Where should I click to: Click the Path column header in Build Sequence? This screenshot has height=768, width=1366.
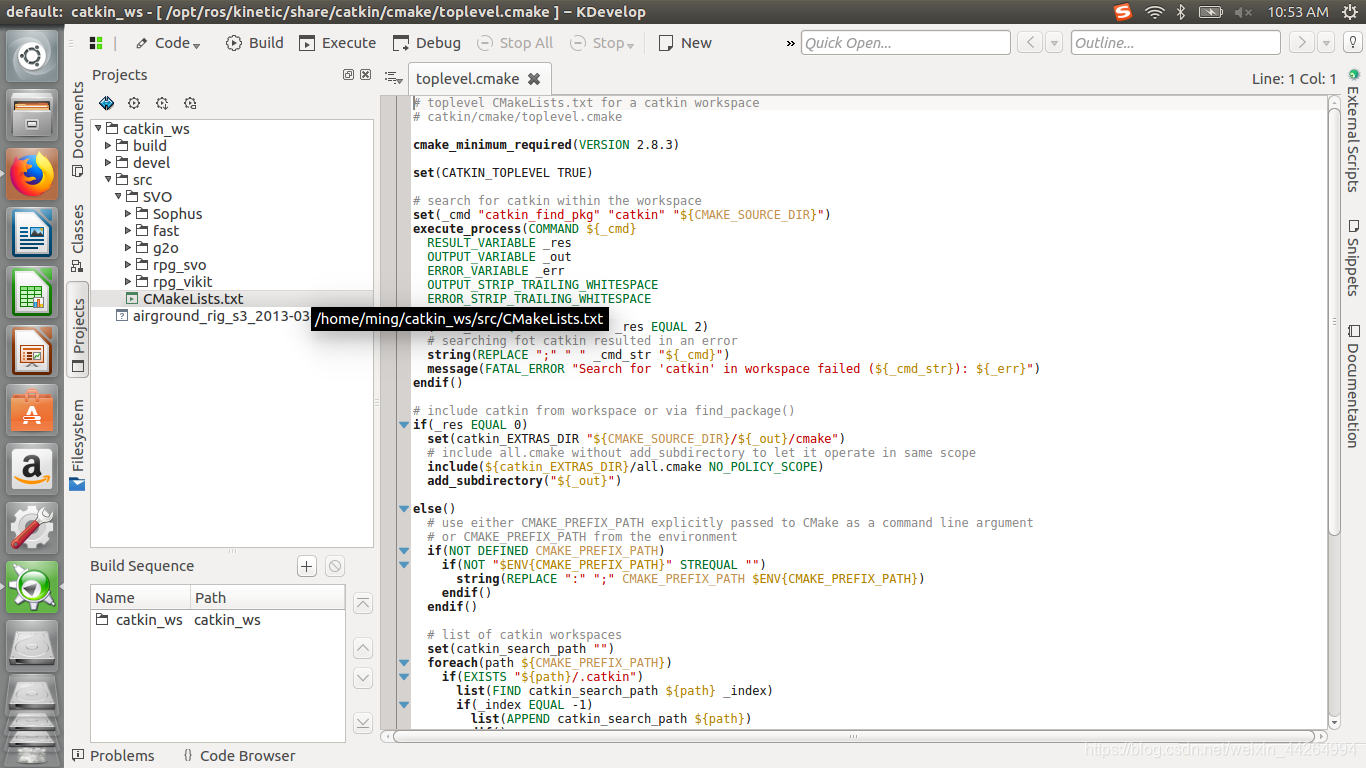pos(267,598)
